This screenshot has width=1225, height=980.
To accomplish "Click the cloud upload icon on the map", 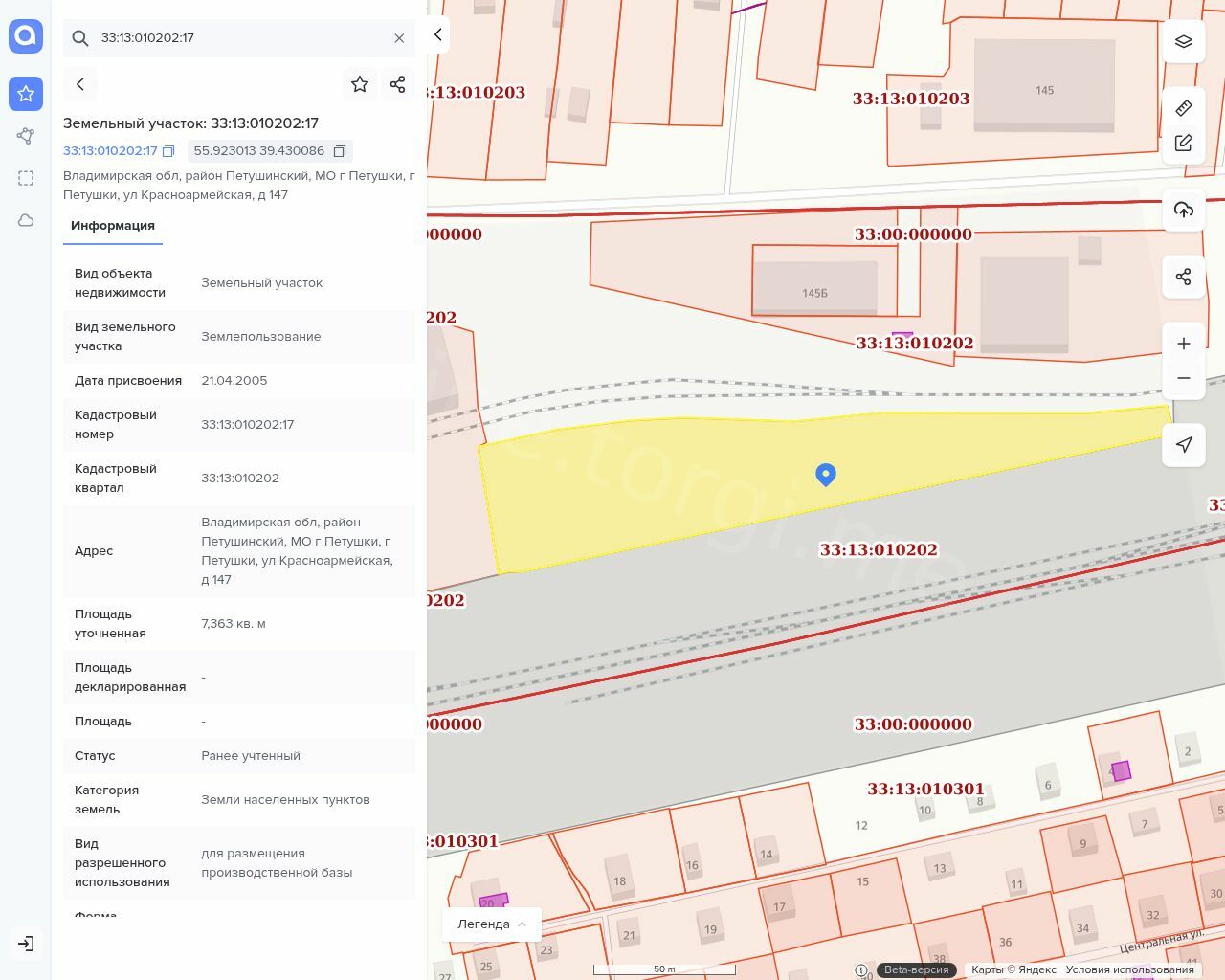I will click(1184, 210).
